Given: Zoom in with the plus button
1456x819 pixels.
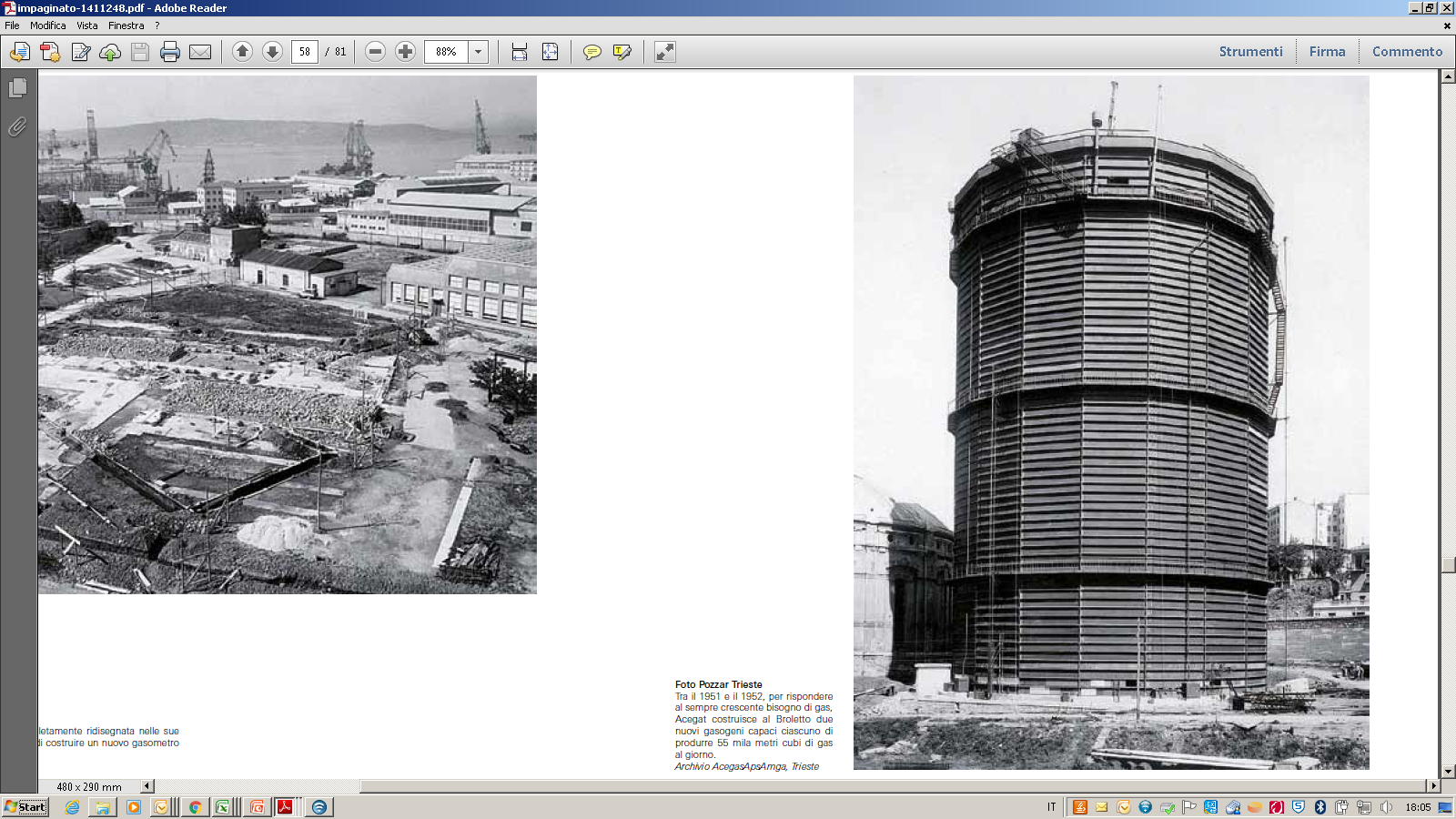Looking at the screenshot, I should pyautogui.click(x=405, y=52).
